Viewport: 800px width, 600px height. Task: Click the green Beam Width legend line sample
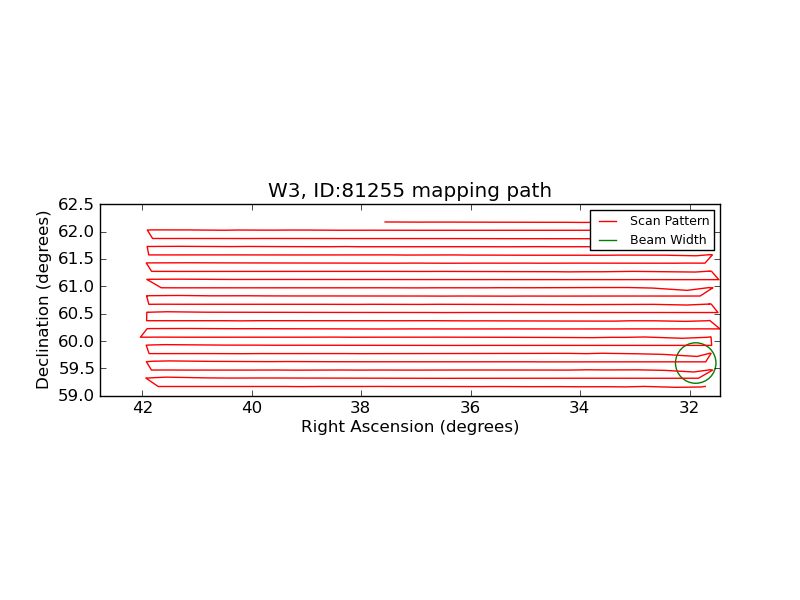[608, 240]
